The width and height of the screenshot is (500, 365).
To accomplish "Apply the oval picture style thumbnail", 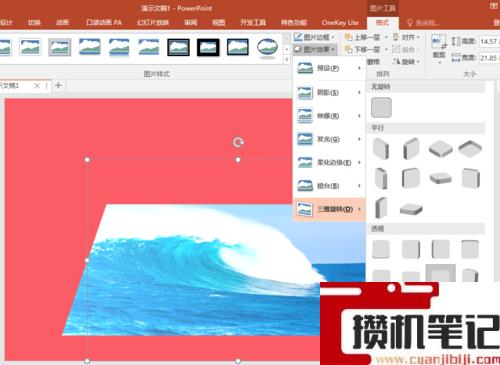I will (267, 48).
